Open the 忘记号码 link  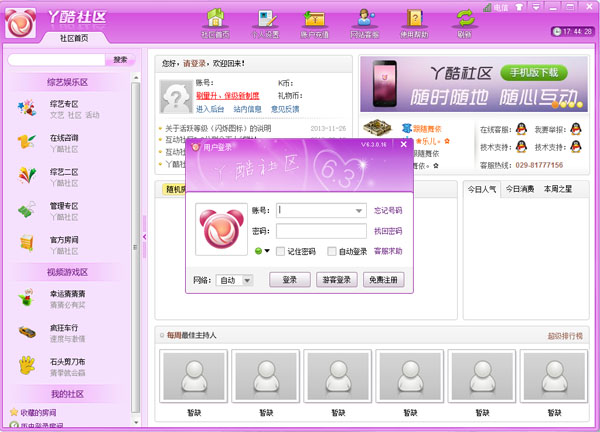(x=388, y=210)
